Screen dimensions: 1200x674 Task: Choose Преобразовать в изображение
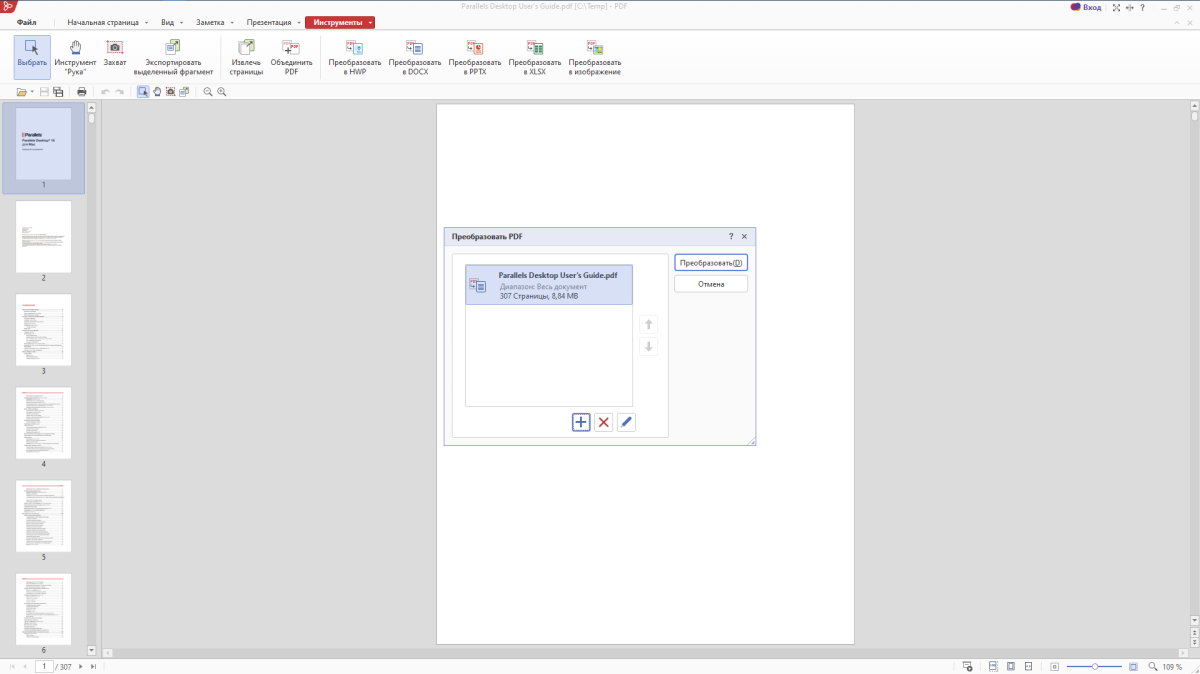pyautogui.click(x=595, y=57)
